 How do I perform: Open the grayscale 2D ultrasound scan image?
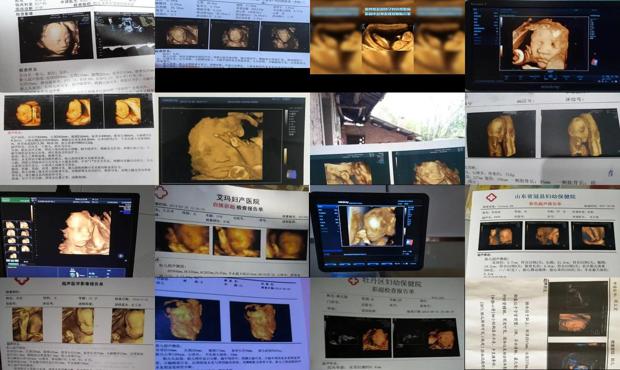coord(125,34)
